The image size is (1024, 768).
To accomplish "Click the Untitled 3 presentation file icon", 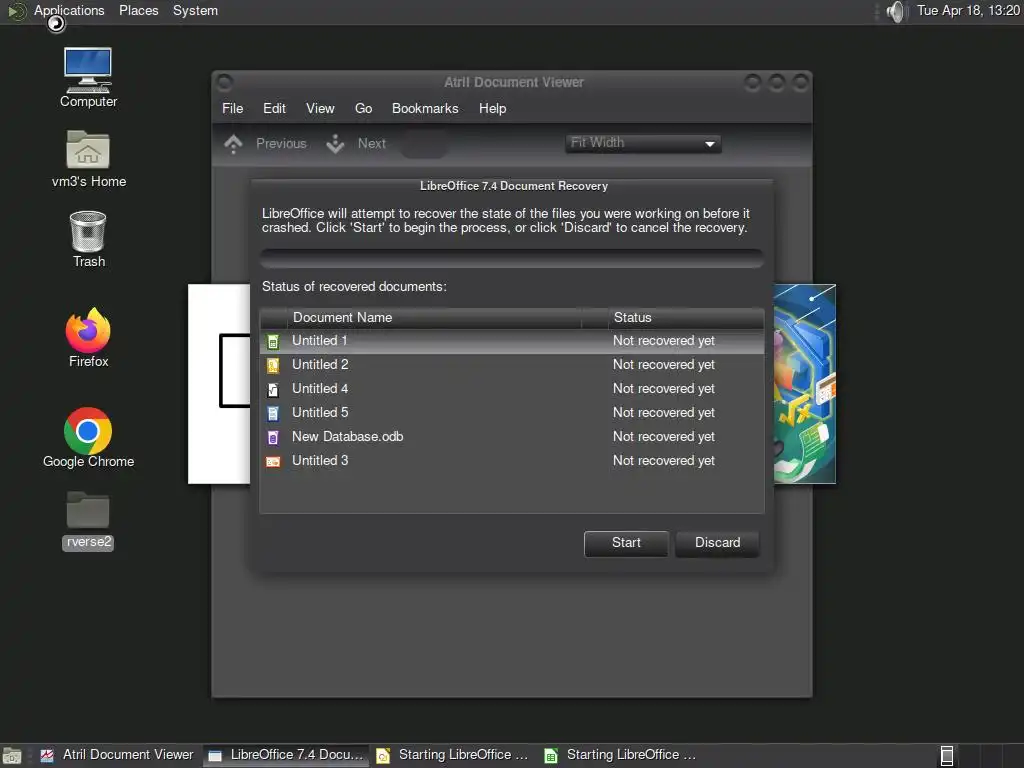I will pyautogui.click(x=273, y=462).
